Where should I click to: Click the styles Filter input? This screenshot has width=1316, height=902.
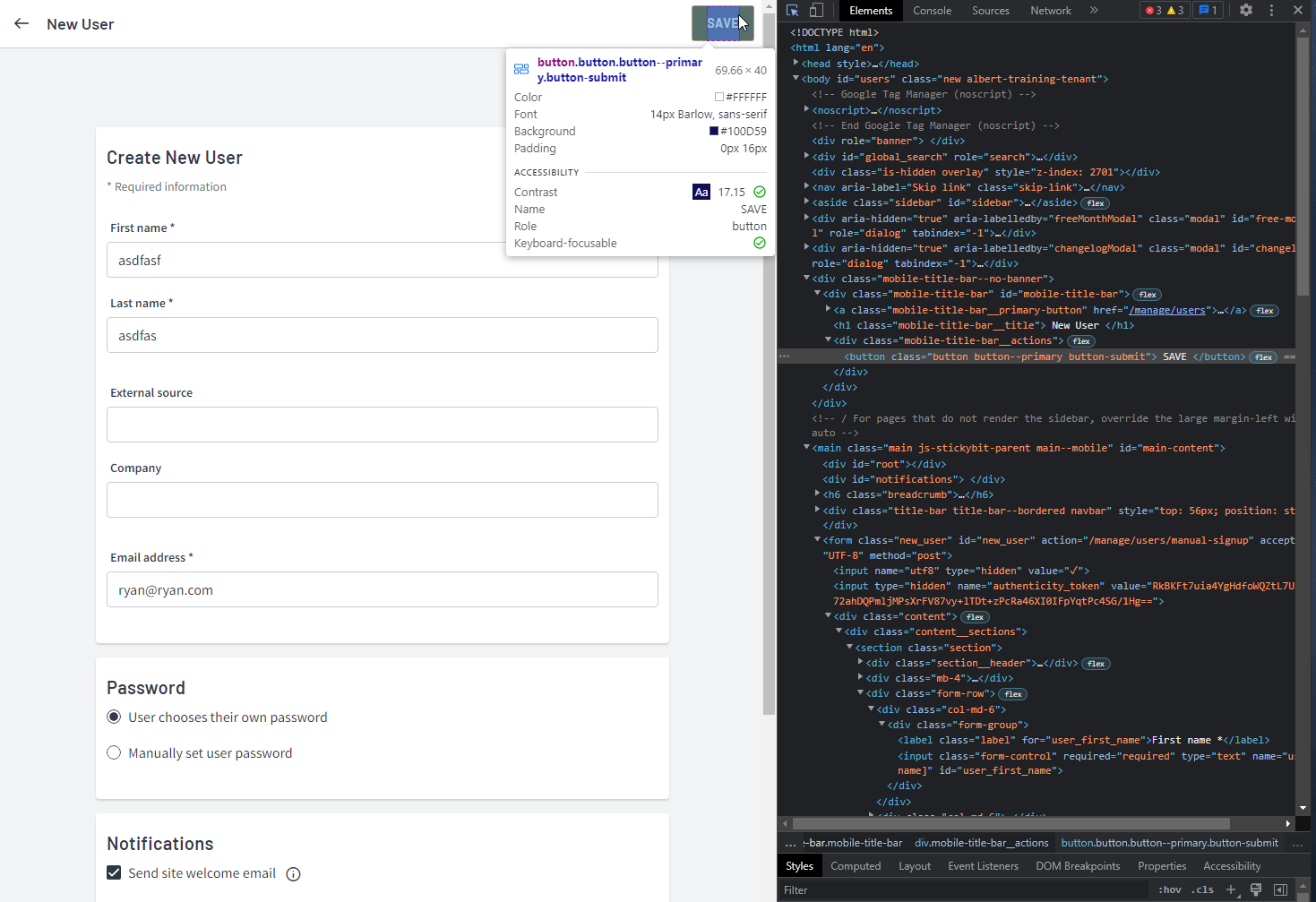963,890
